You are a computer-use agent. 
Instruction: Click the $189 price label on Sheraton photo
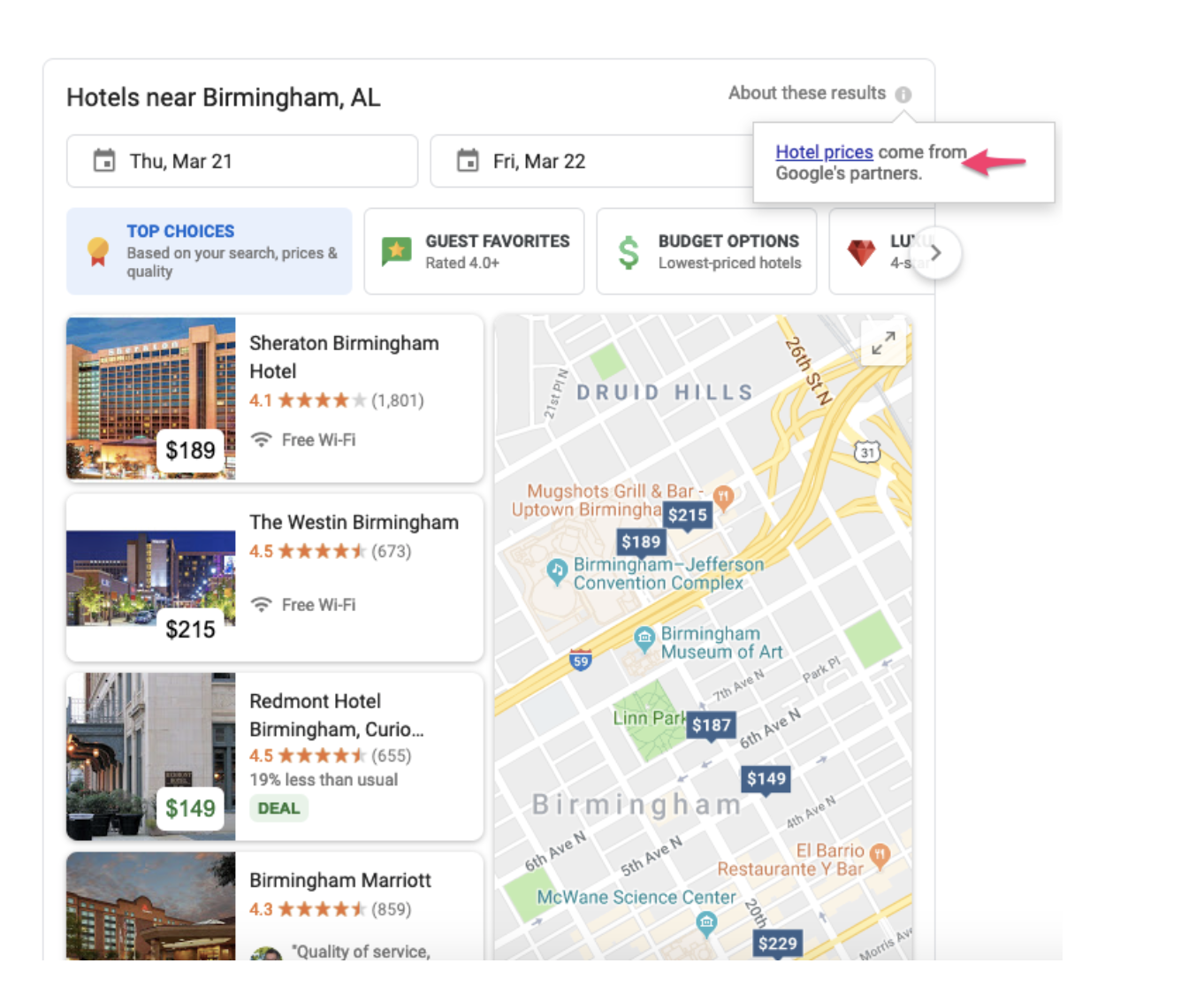click(x=190, y=451)
